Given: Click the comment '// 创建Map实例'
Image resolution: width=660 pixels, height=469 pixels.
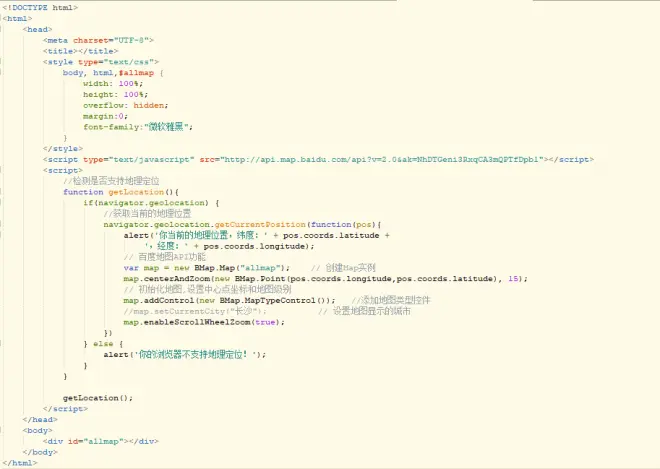Looking at the screenshot, I should point(343,268).
